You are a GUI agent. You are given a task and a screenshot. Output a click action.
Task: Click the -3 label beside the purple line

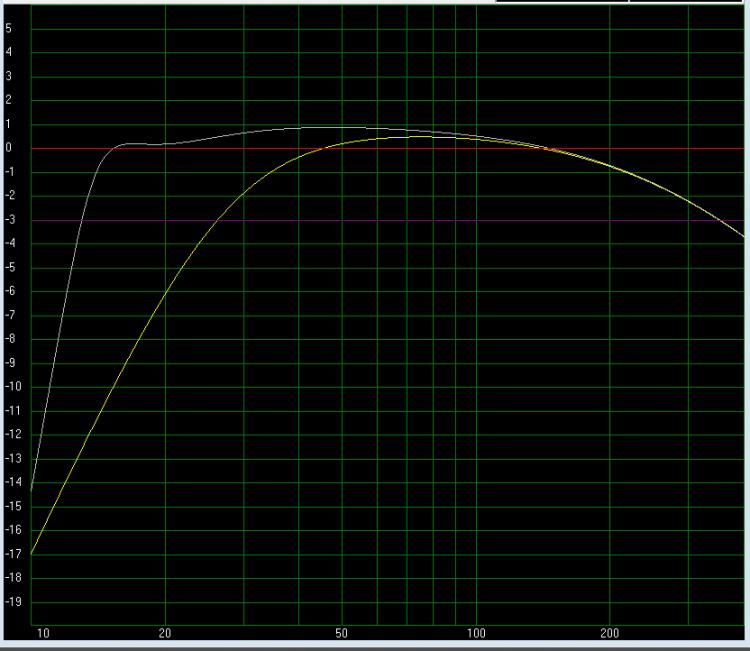click(x=10, y=219)
